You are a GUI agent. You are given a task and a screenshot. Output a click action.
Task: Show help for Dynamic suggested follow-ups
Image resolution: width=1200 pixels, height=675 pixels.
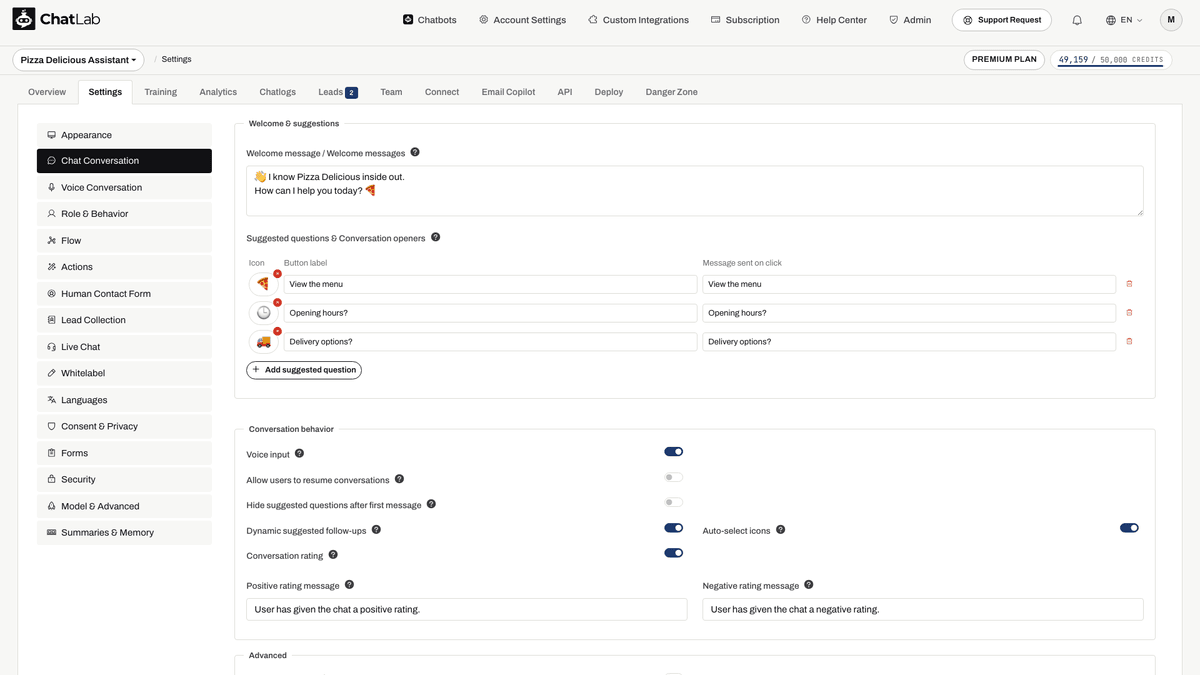(376, 530)
